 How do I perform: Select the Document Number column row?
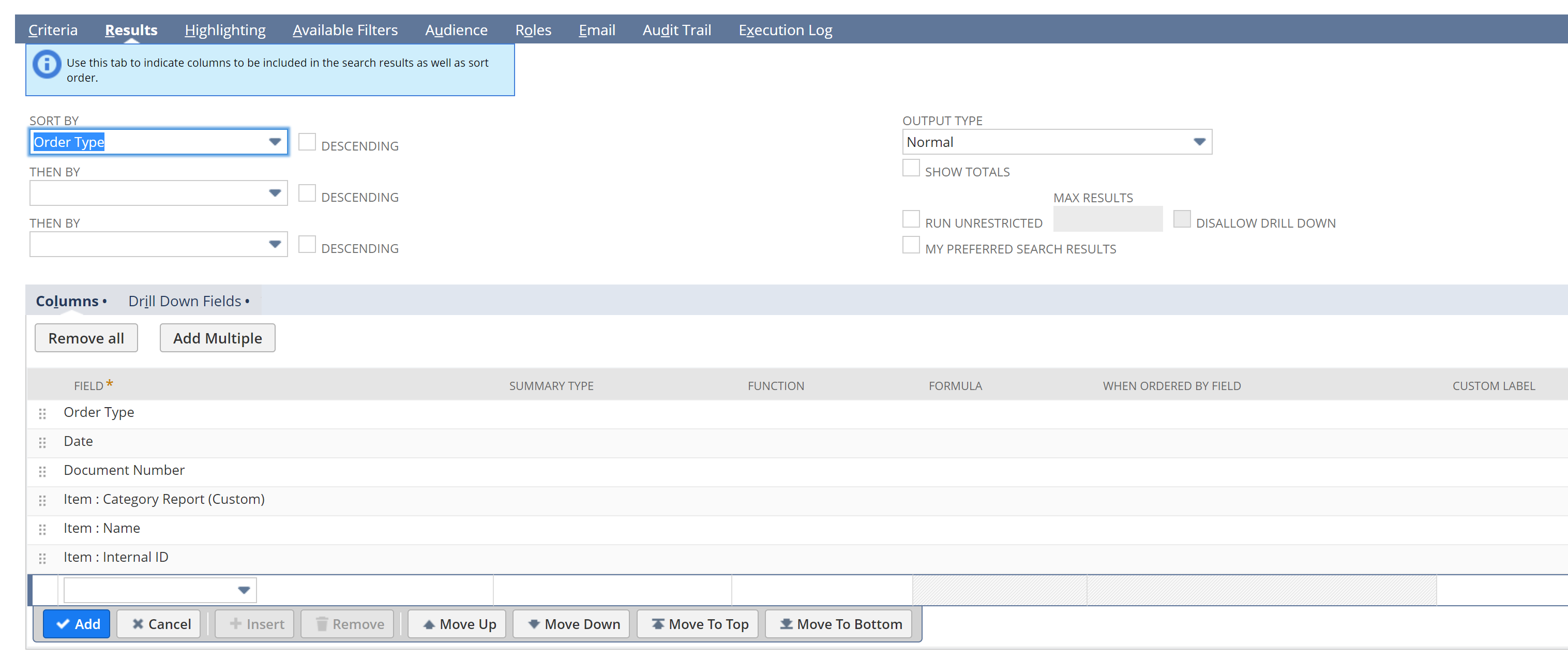click(797, 472)
